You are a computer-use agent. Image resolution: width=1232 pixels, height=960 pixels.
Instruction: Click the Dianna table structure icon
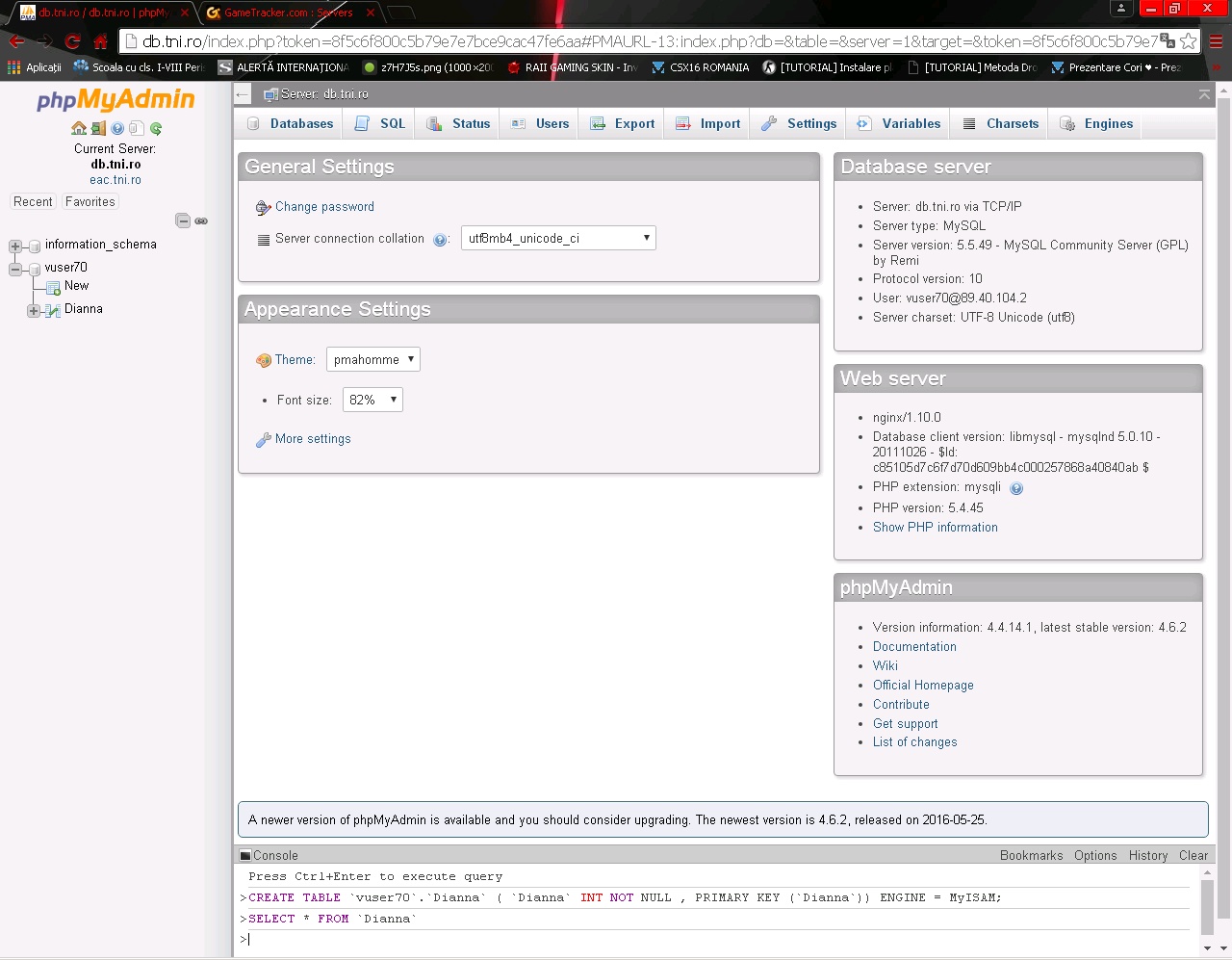point(53,310)
